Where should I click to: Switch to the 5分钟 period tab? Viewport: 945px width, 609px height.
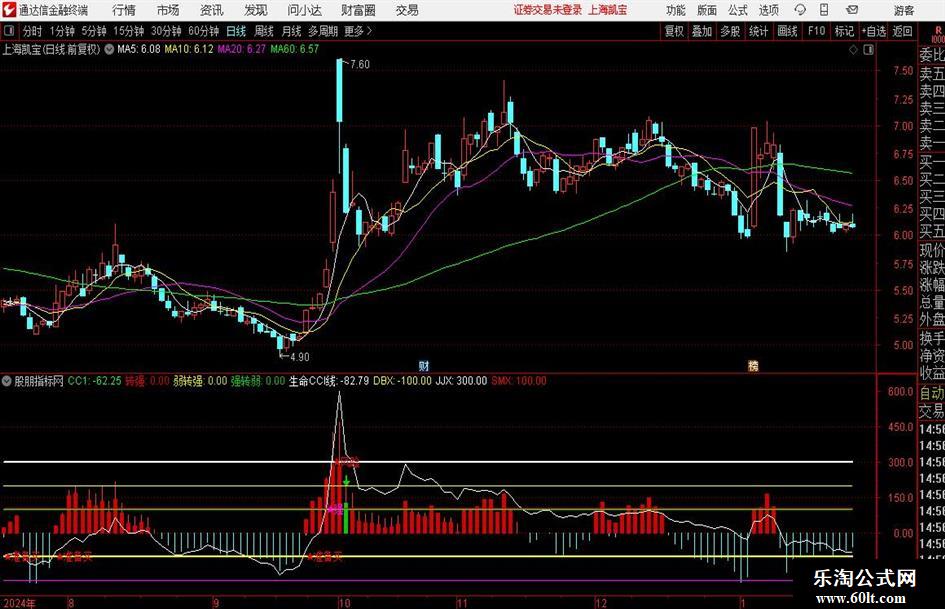click(x=94, y=31)
